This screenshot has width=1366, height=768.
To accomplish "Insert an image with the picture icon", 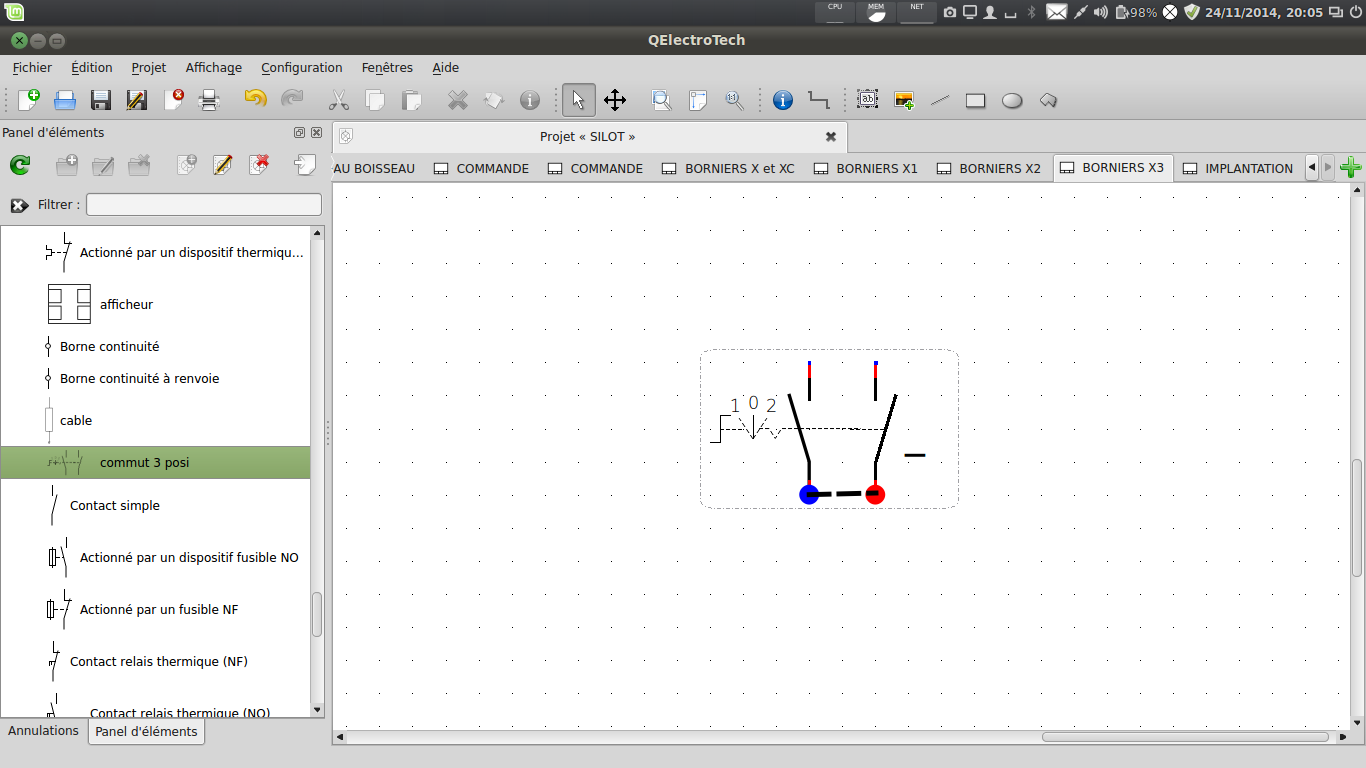I will [x=904, y=100].
